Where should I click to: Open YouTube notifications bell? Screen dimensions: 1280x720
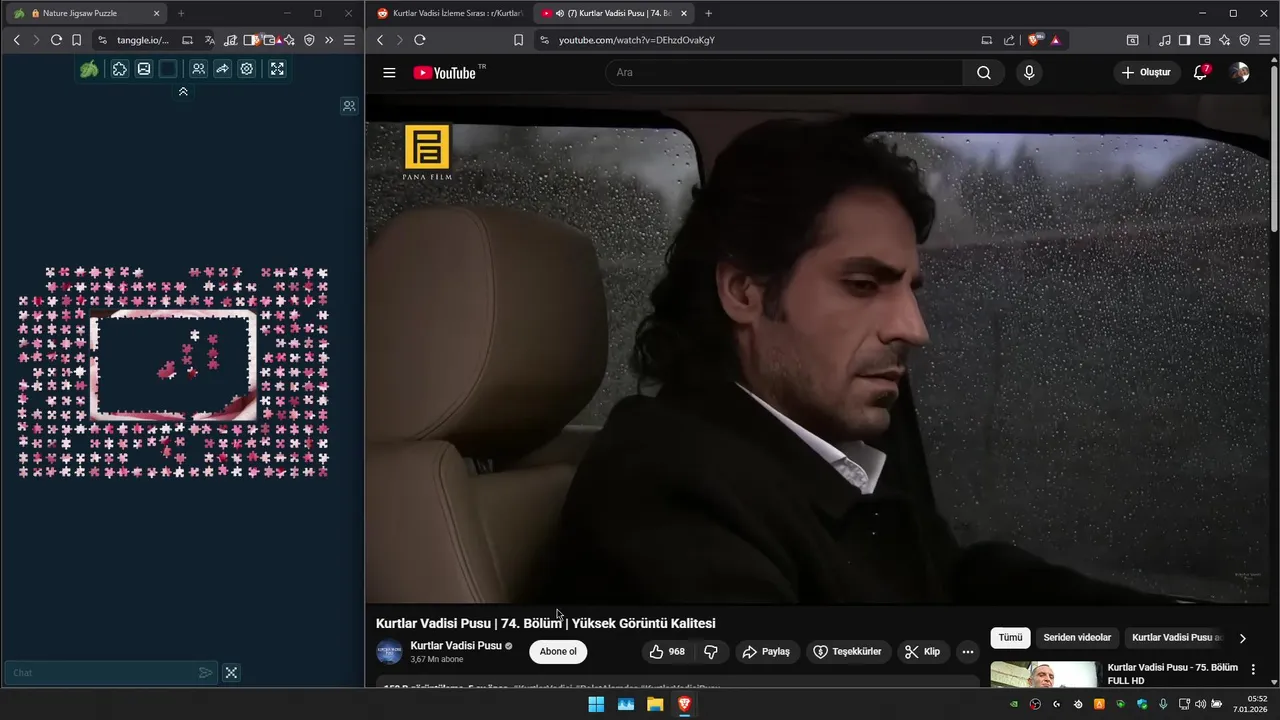[x=1201, y=72]
